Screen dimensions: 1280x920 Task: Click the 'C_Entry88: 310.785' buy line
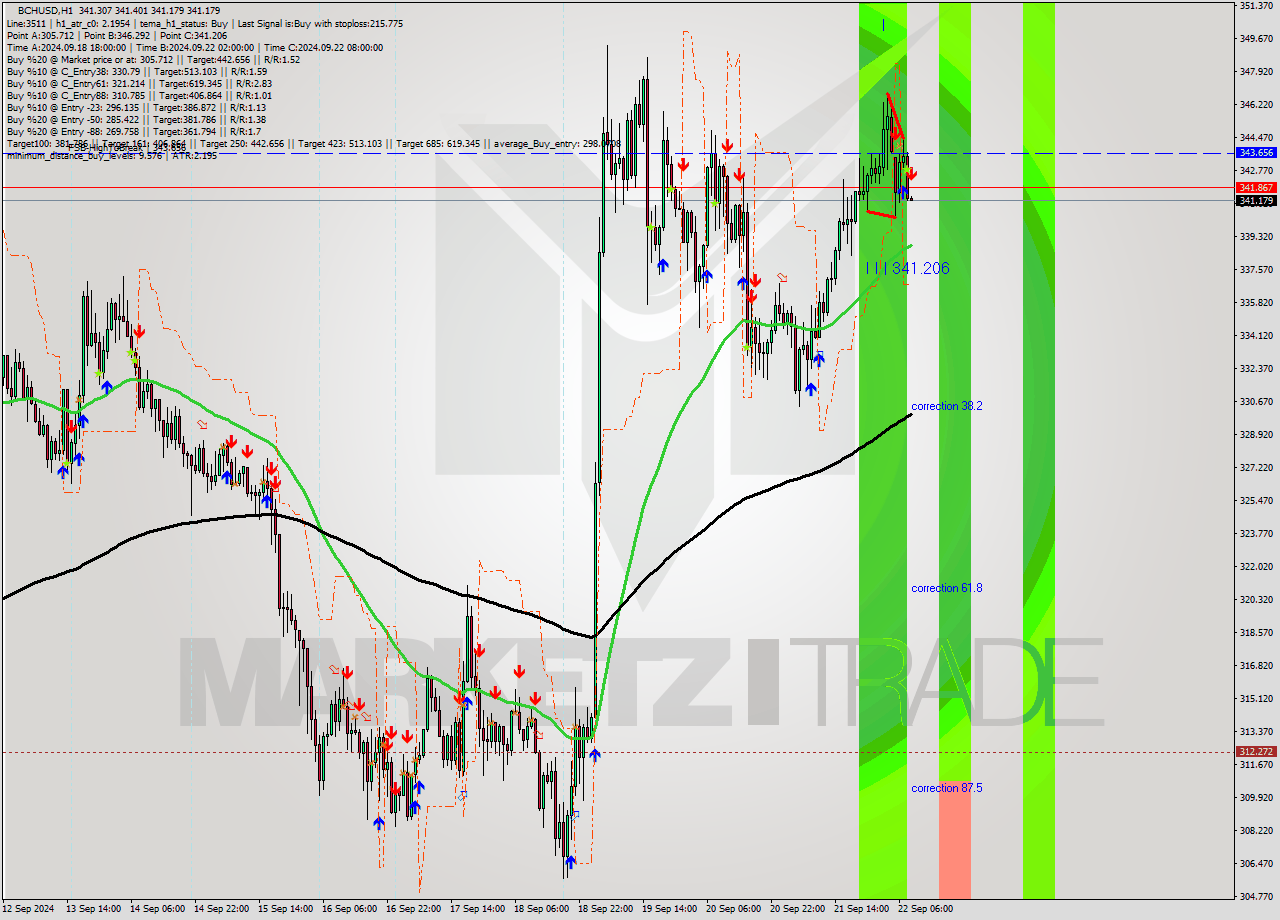click(x=139, y=95)
